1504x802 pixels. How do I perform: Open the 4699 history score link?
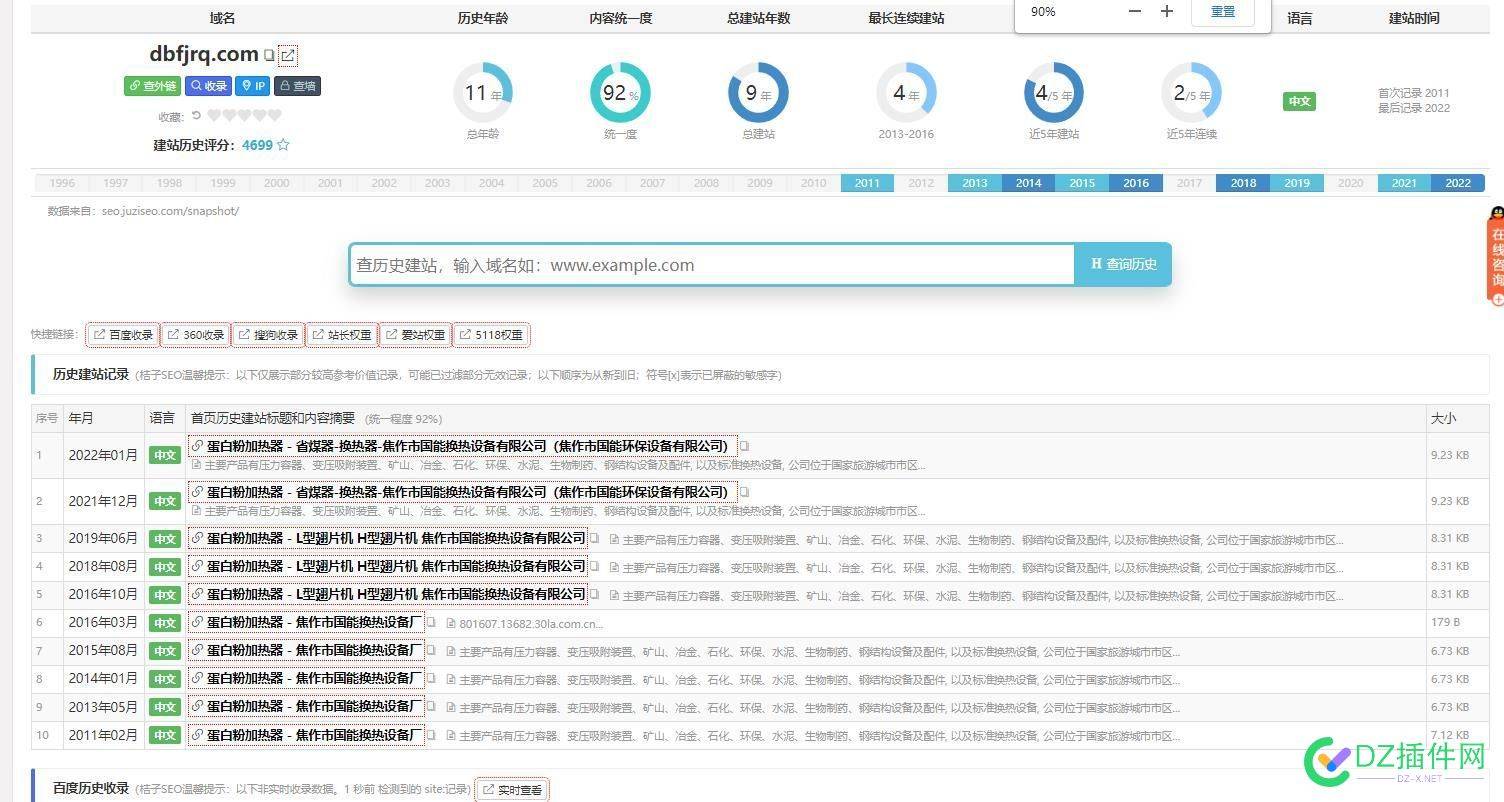click(x=257, y=145)
